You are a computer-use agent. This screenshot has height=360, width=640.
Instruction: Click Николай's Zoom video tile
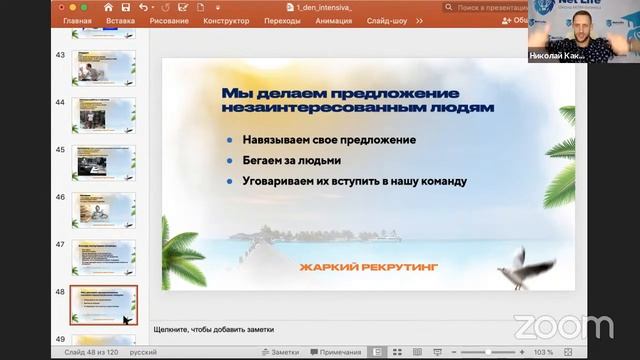[x=584, y=31]
